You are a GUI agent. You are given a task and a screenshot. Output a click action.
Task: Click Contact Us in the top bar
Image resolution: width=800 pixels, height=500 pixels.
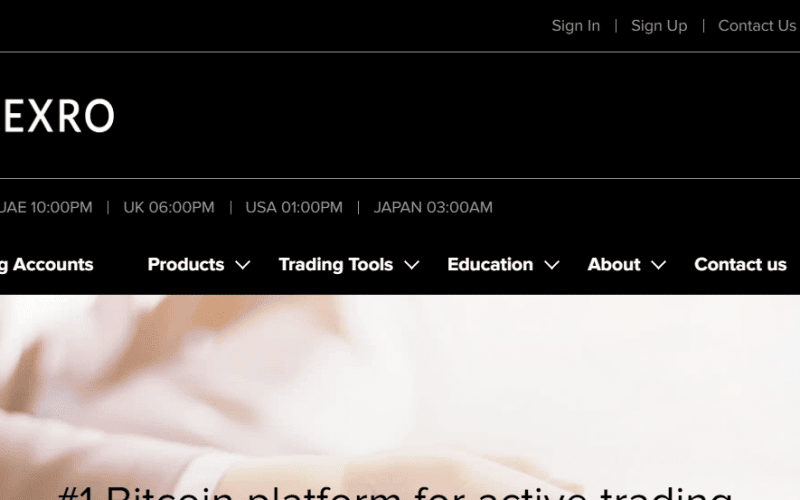[x=756, y=26]
